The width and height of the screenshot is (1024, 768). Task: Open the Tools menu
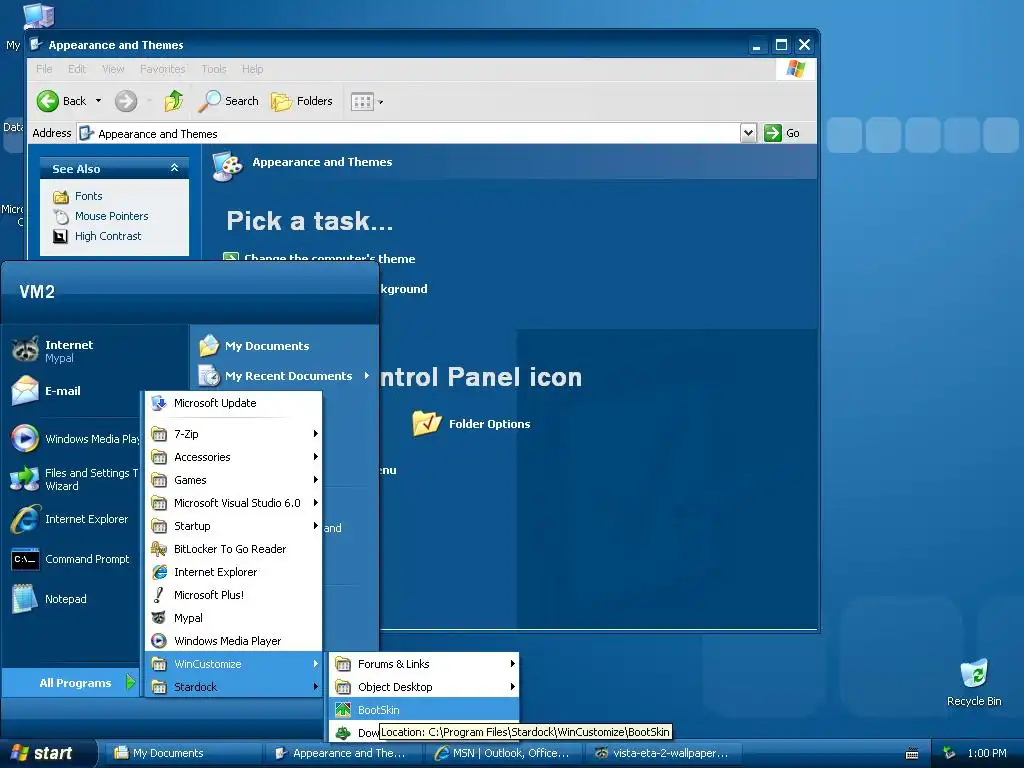point(214,69)
